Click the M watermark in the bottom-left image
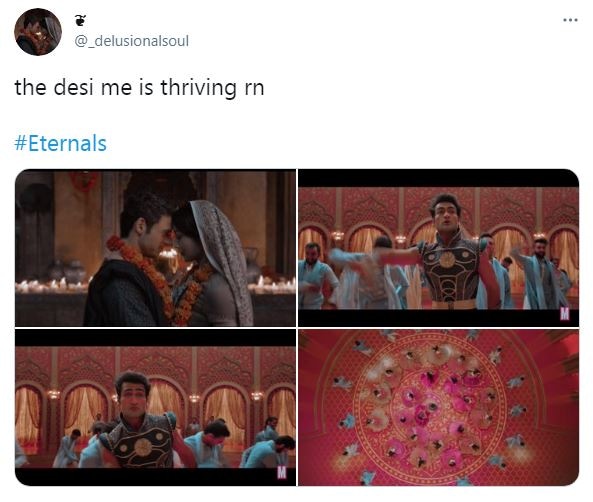Image resolution: width=593 pixels, height=502 pixels. click(x=282, y=472)
